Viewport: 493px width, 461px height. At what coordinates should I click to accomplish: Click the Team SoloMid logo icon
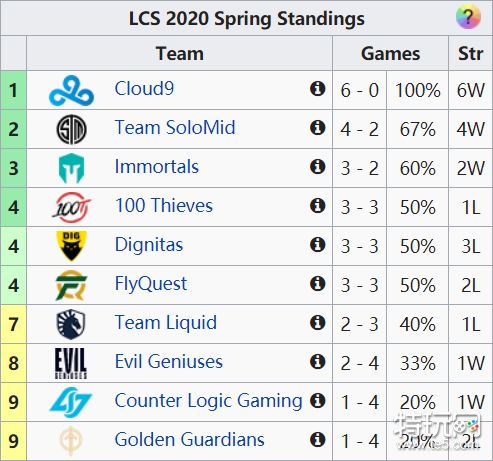tap(71, 129)
